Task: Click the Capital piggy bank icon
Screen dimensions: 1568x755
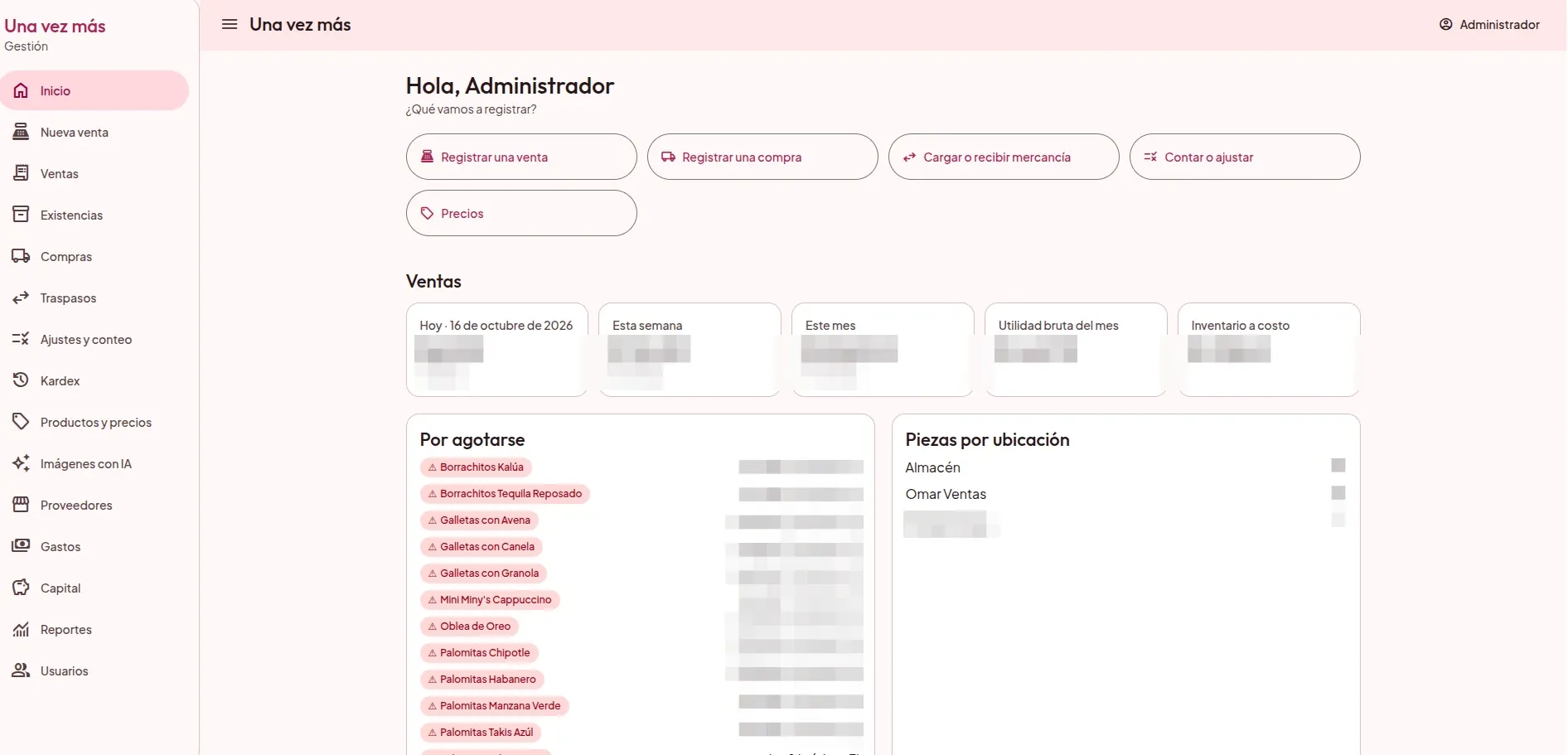Action: [x=21, y=588]
